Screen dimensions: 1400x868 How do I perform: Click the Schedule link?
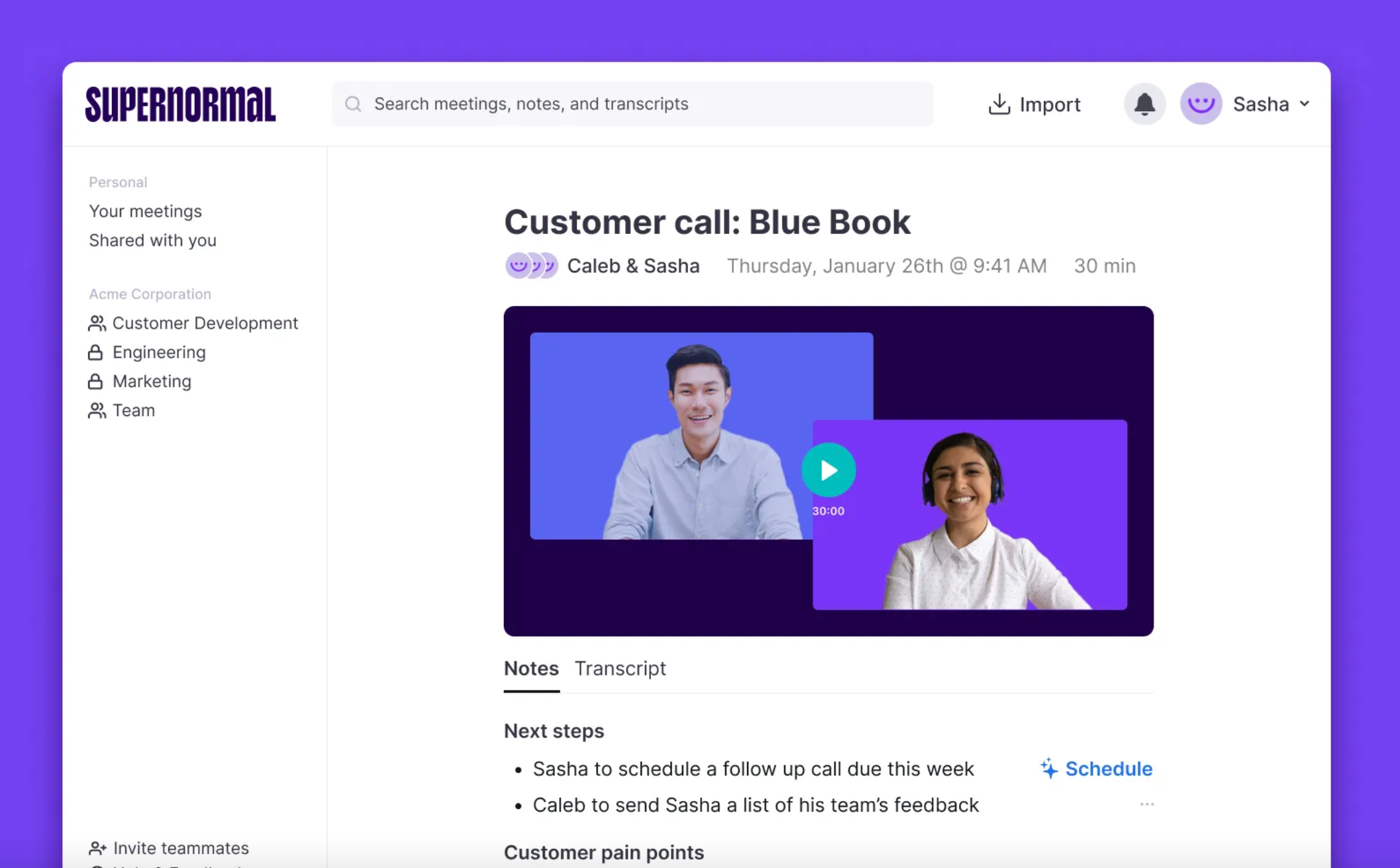[1108, 769]
